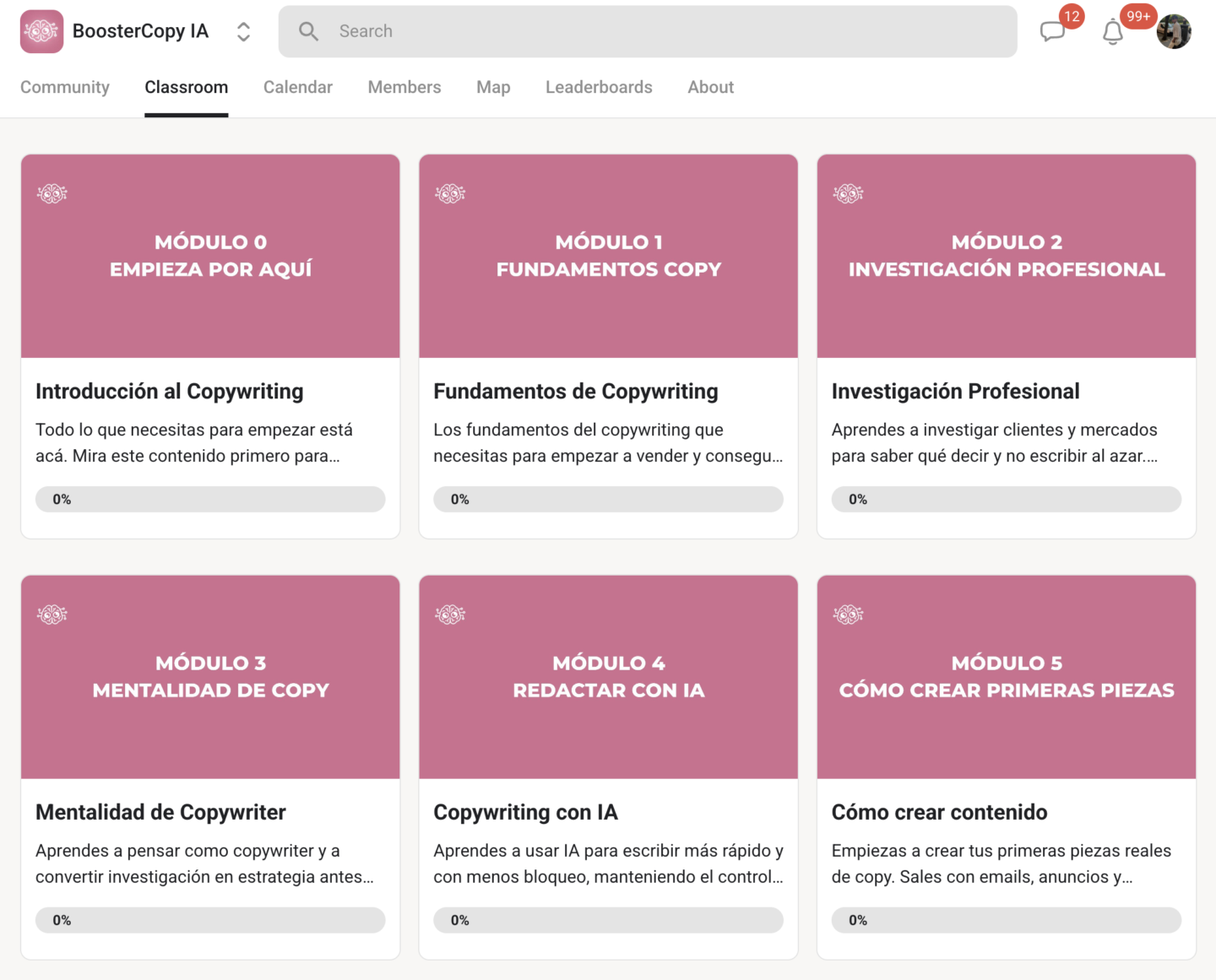Open the notifications bell
Viewport: 1216px width, 980px height.
(x=1113, y=32)
